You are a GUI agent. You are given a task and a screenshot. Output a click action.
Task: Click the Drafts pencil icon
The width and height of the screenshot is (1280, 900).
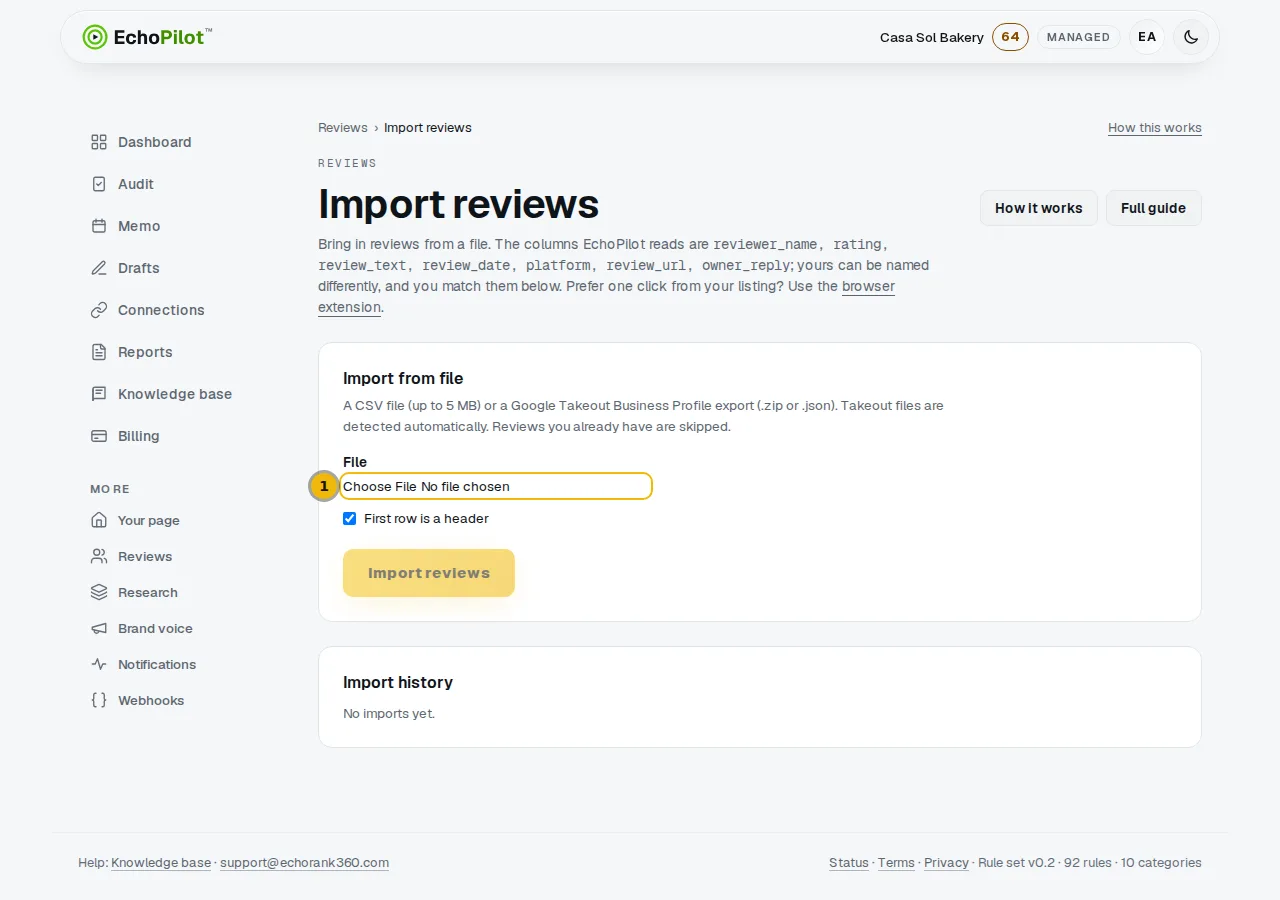99,268
